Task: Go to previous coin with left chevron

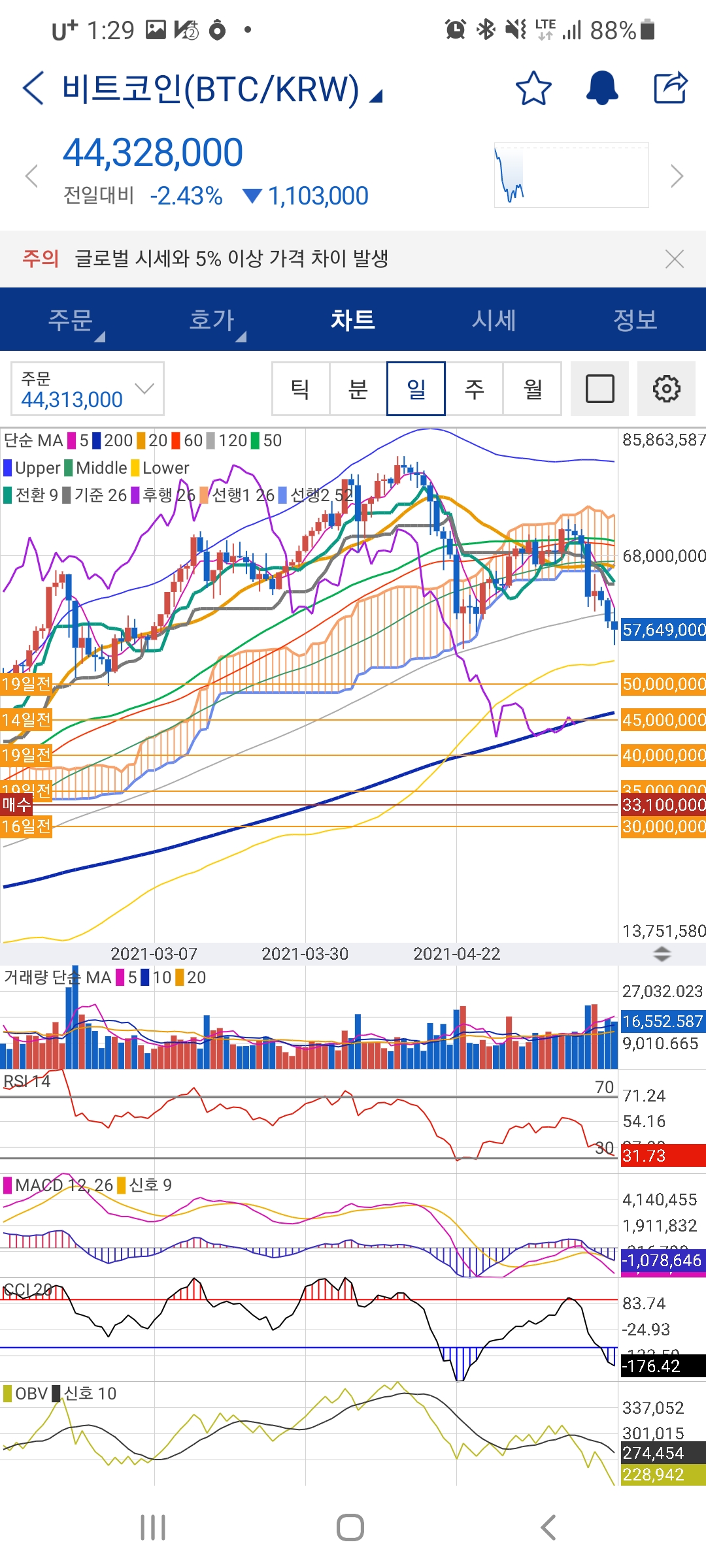Action: pyautogui.click(x=31, y=176)
